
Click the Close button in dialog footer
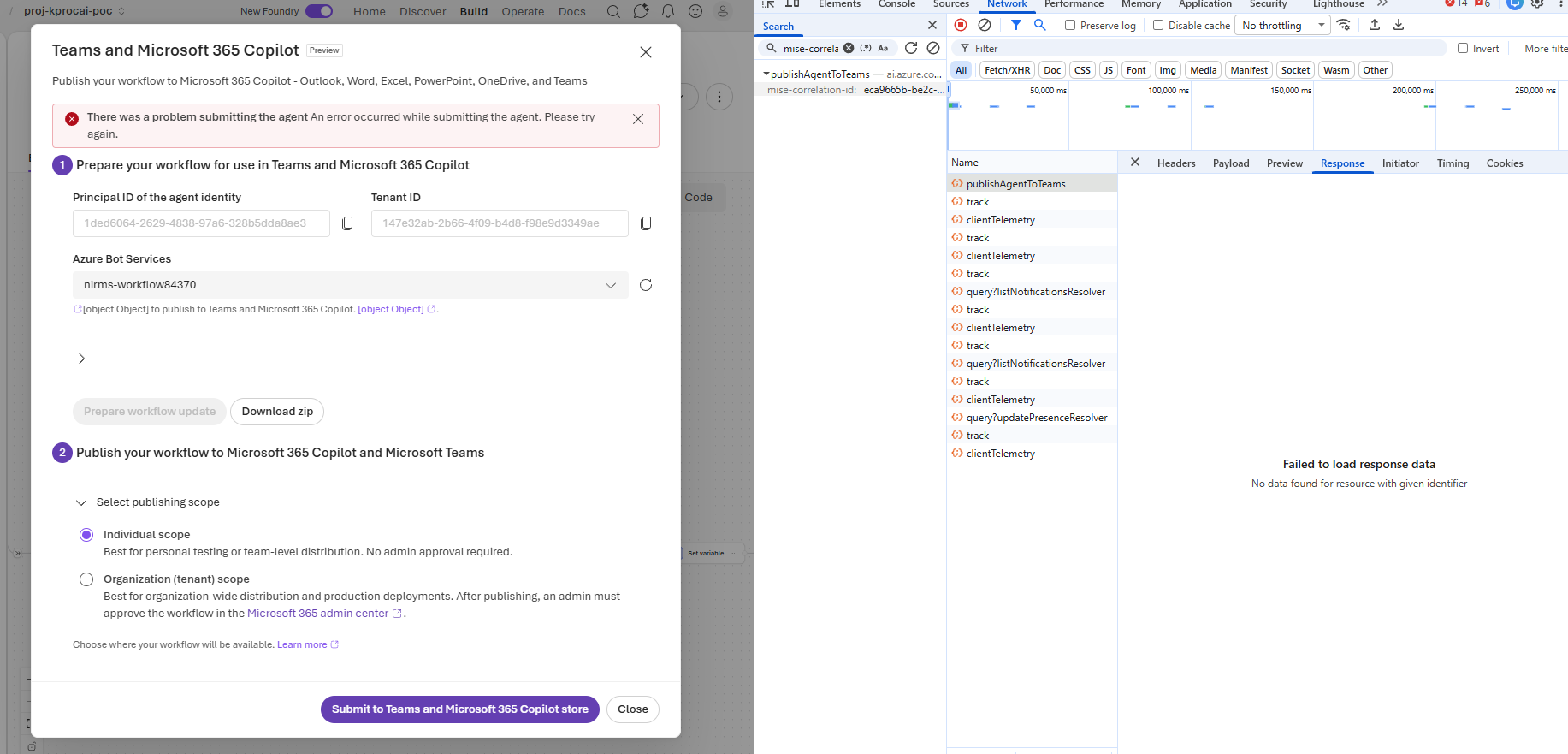[633, 709]
